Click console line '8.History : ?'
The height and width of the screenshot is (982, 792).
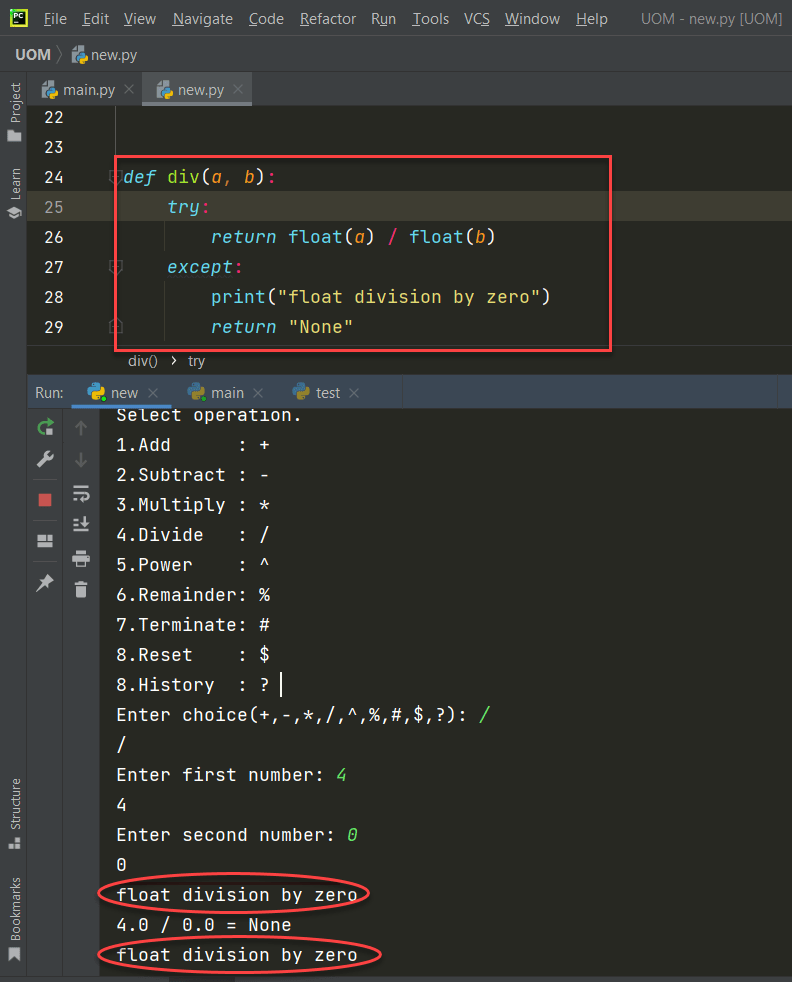coord(193,685)
